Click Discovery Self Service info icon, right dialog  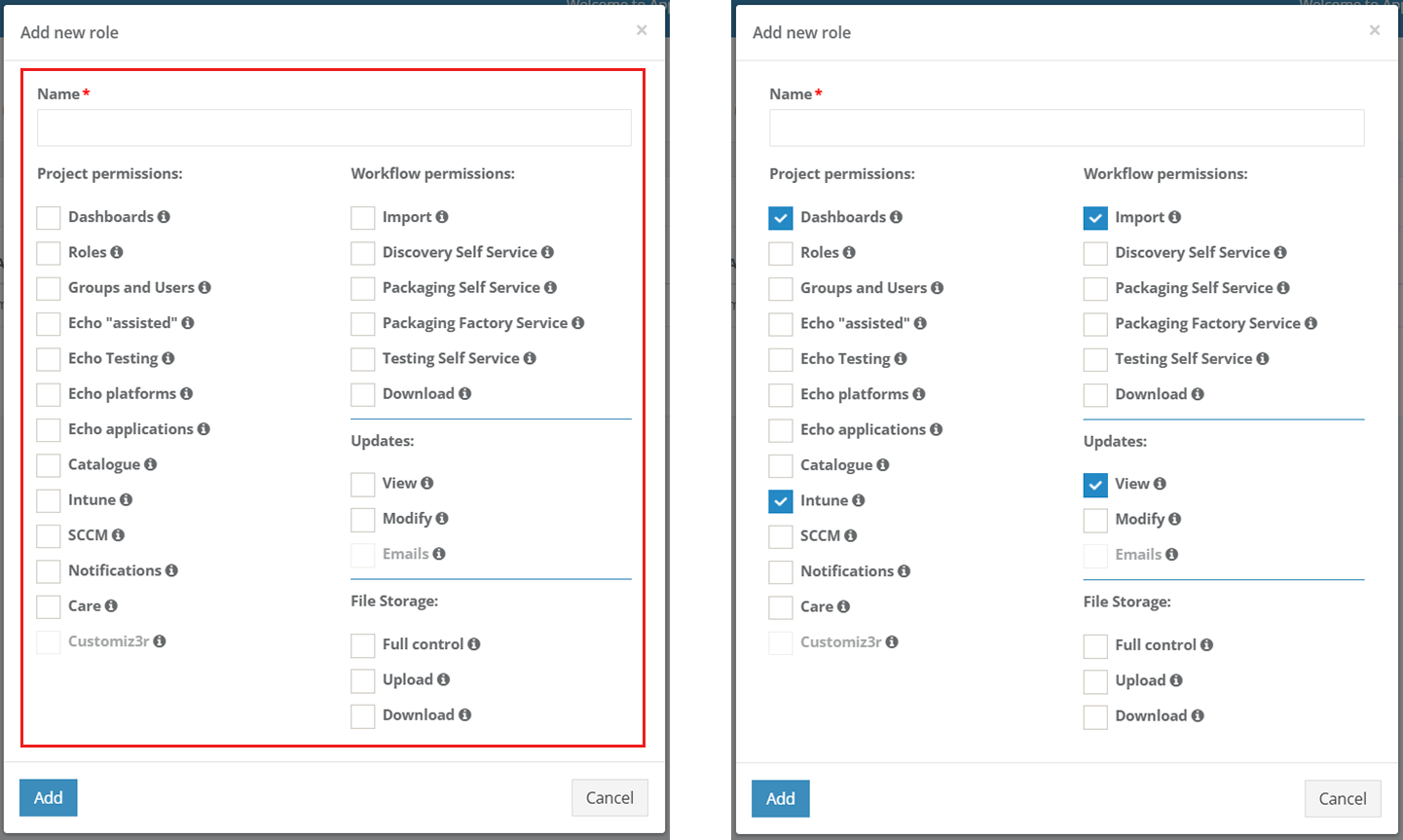click(x=1280, y=253)
